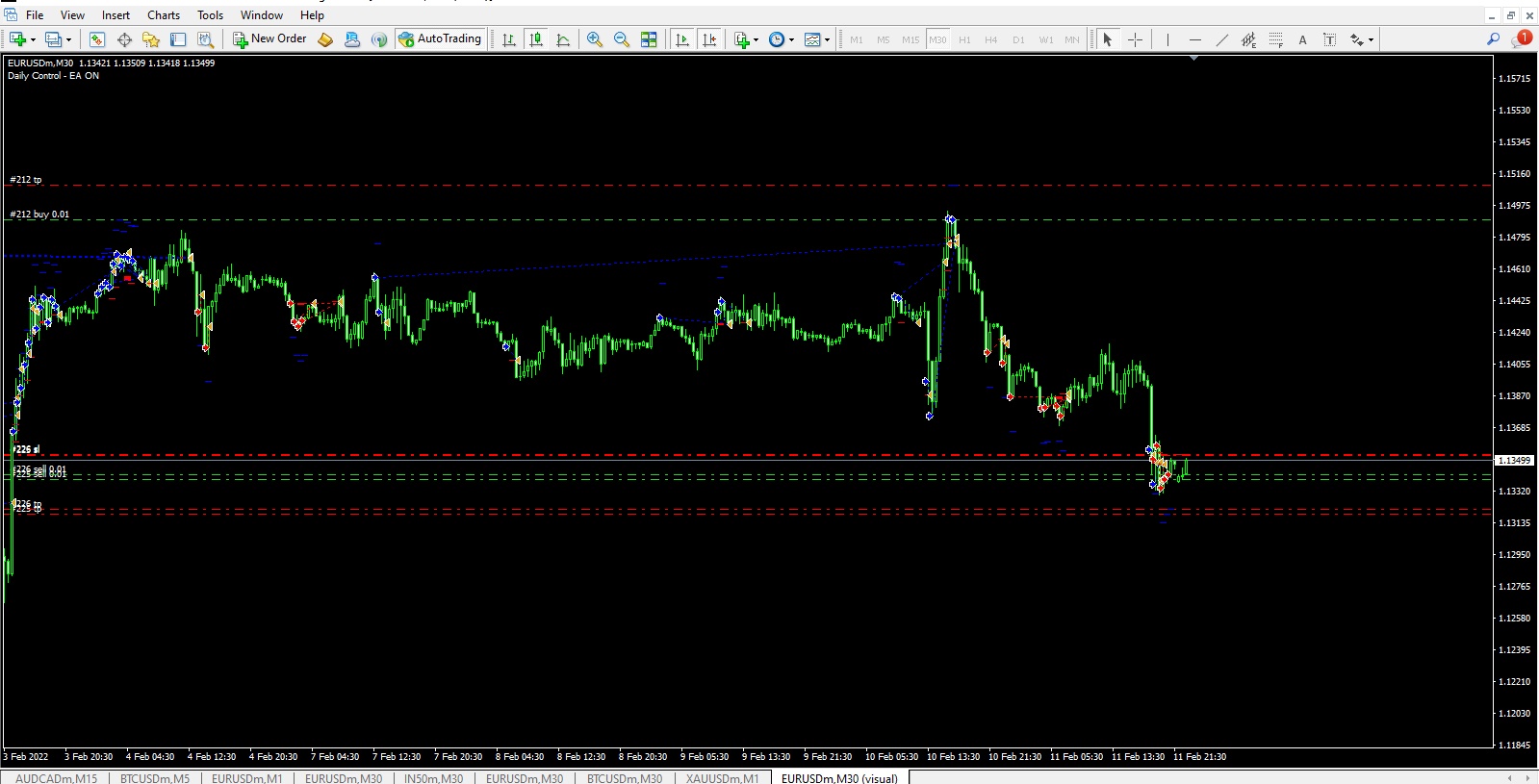
Task: Toggle chart shift icon
Action: [x=709, y=39]
